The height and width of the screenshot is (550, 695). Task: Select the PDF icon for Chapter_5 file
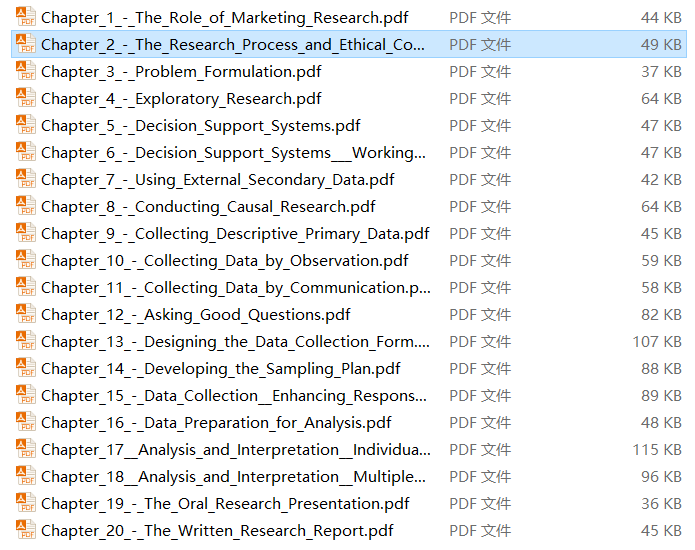click(26, 125)
